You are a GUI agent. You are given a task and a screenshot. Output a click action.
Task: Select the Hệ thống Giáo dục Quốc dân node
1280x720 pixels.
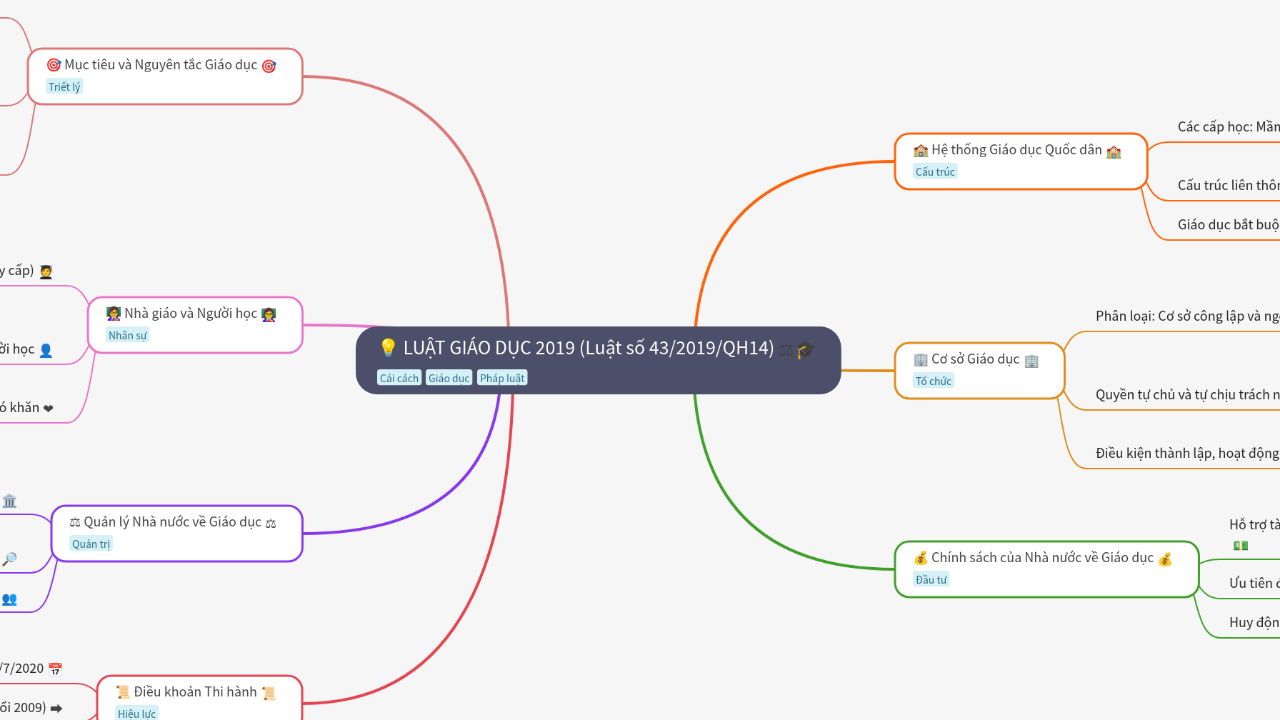[x=1016, y=150]
